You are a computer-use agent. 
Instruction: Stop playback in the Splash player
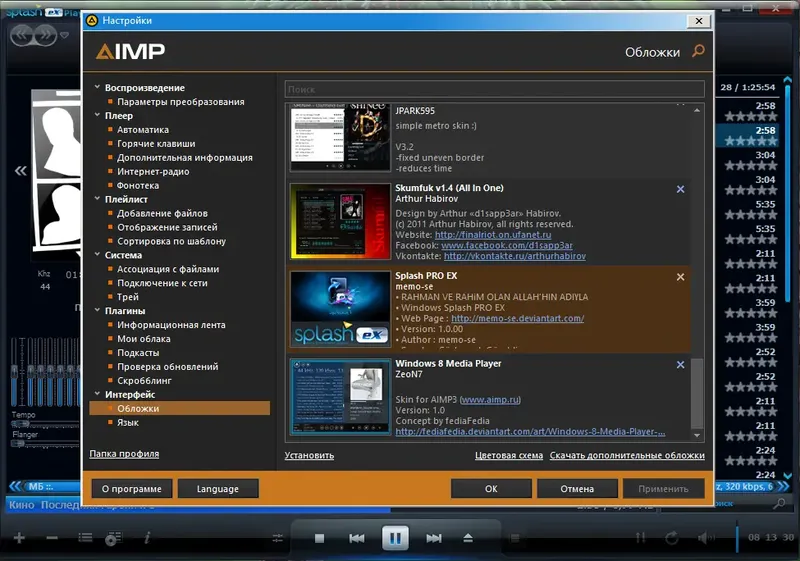319,538
